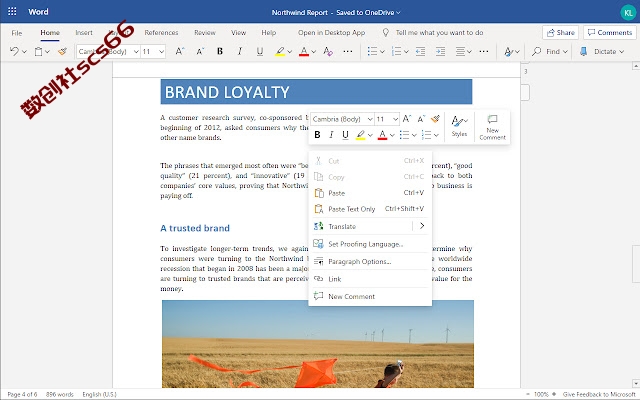
Task: Shrink font size in ribbon
Action: 200,51
